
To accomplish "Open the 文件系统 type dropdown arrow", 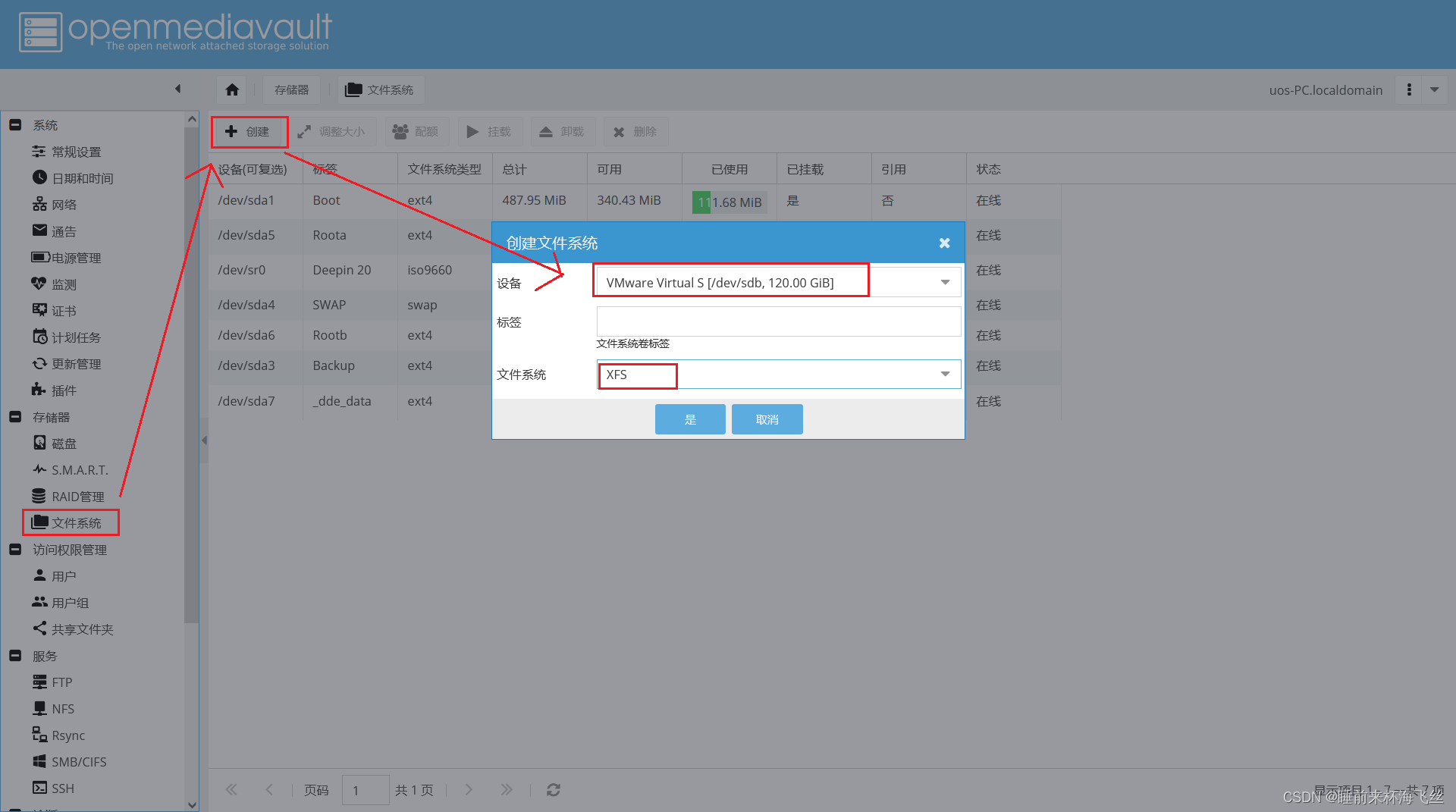I will (x=945, y=374).
